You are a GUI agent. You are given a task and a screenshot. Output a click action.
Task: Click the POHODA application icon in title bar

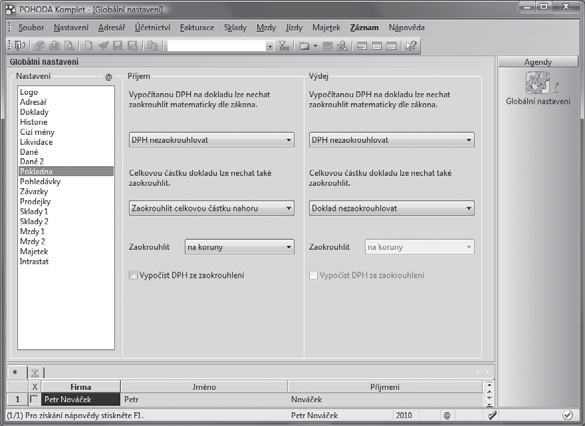click(10, 9)
